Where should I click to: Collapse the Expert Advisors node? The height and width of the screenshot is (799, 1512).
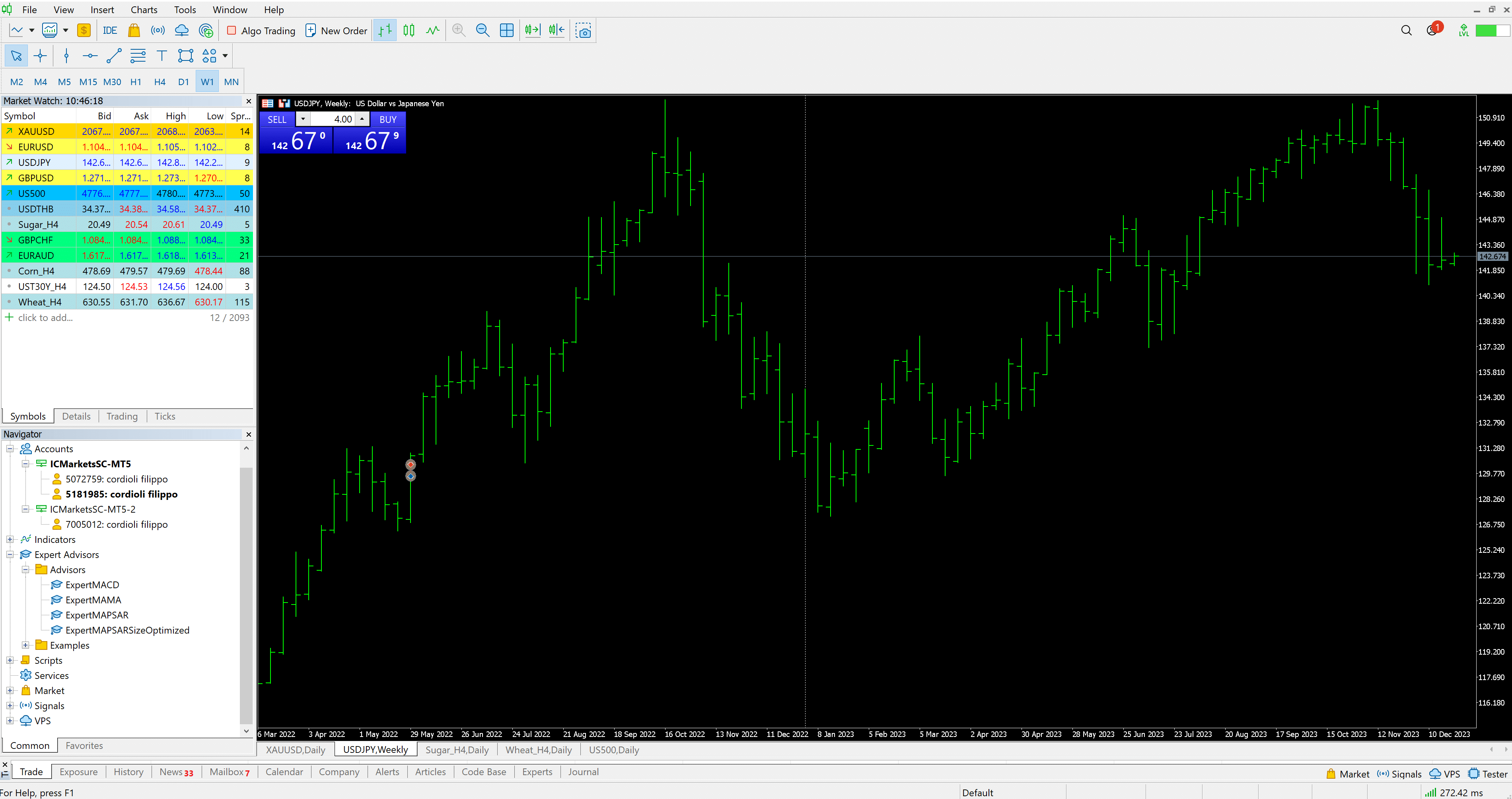point(10,554)
